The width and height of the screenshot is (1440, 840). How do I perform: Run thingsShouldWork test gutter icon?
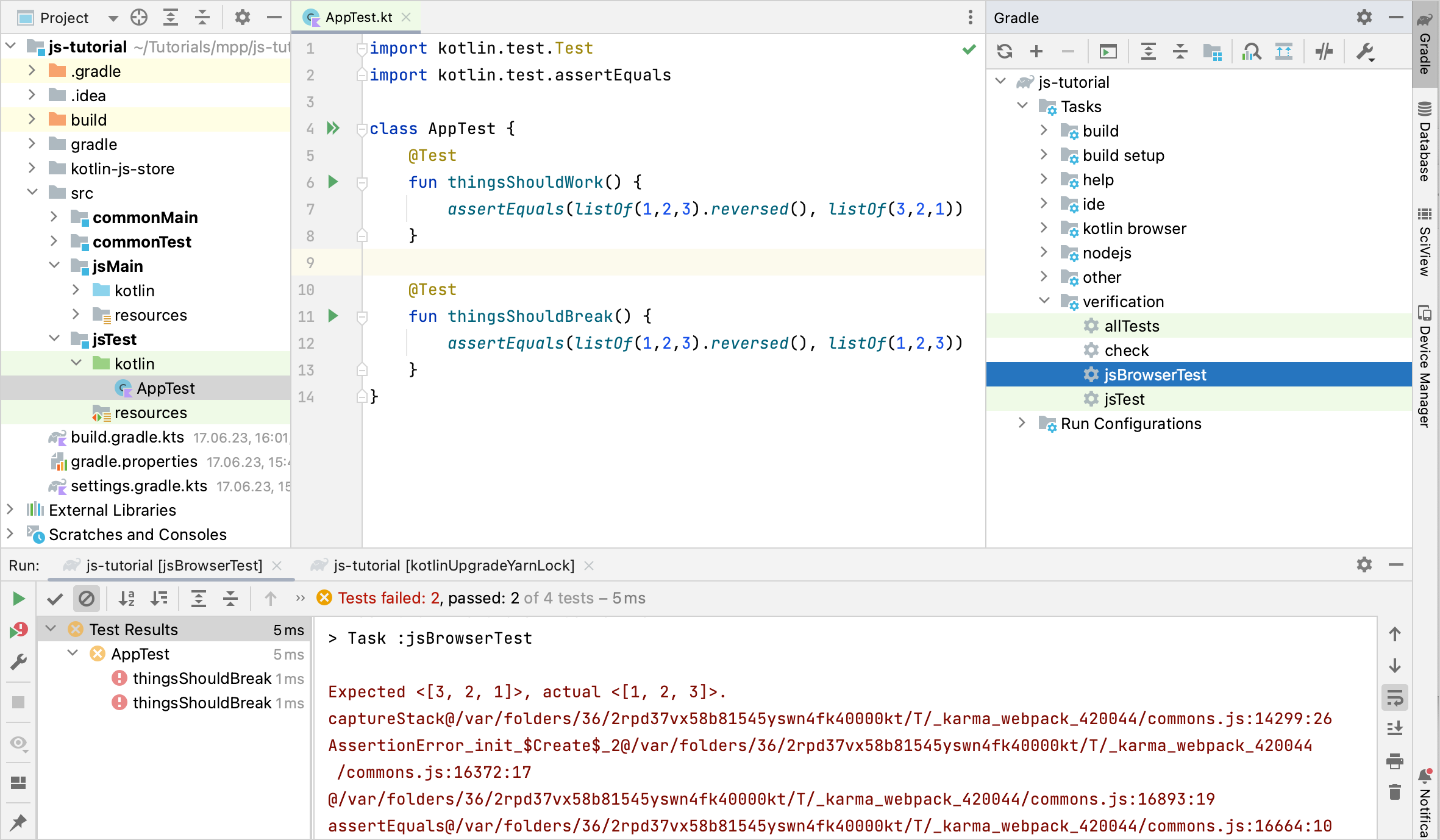(x=333, y=182)
